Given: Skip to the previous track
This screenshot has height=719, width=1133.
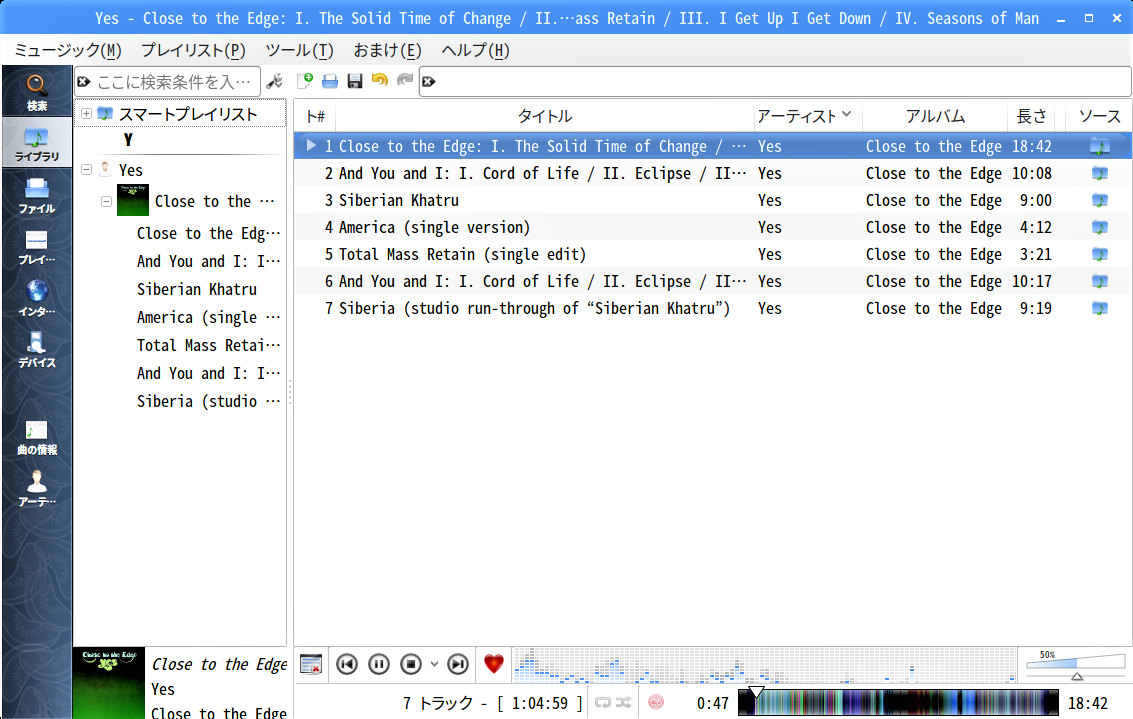Looking at the screenshot, I should pyautogui.click(x=347, y=664).
